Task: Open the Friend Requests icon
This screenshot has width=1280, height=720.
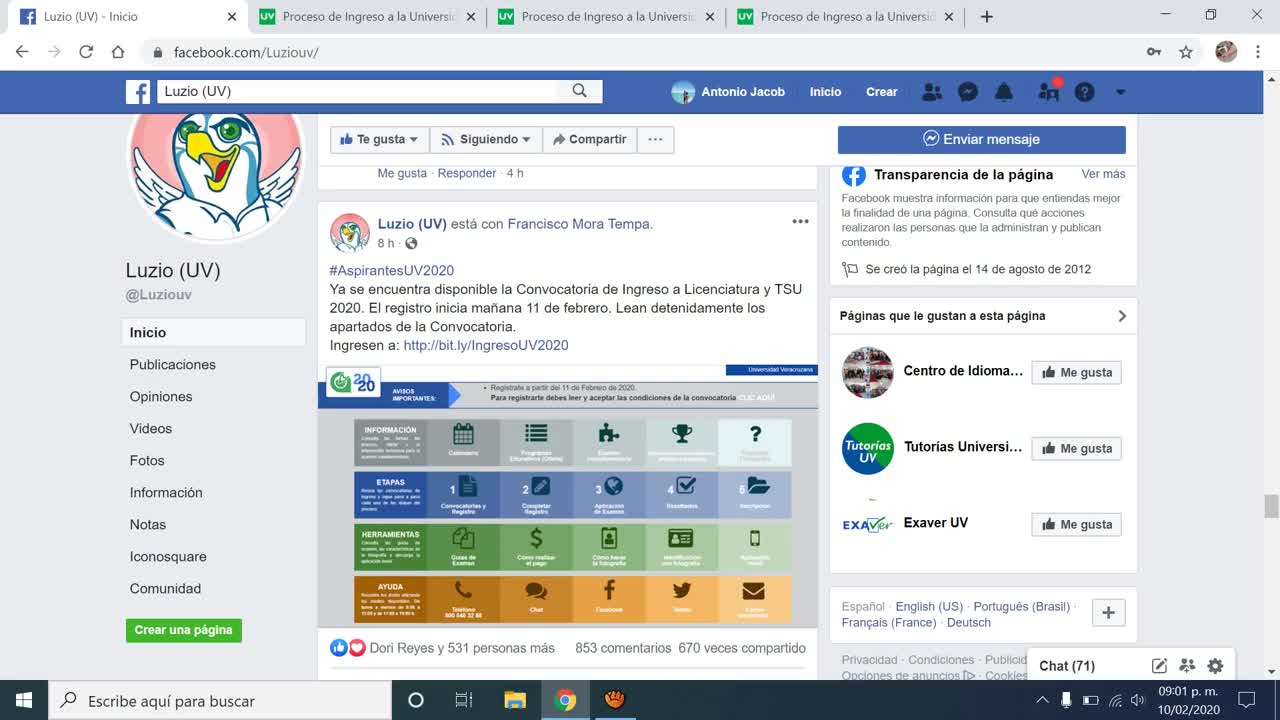Action: coord(931,92)
